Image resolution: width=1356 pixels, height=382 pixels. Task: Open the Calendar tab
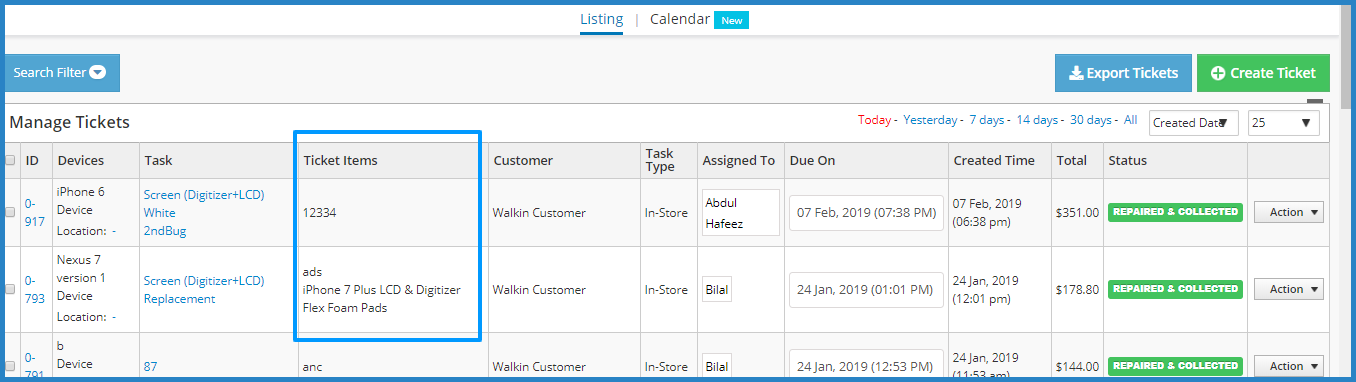point(680,19)
